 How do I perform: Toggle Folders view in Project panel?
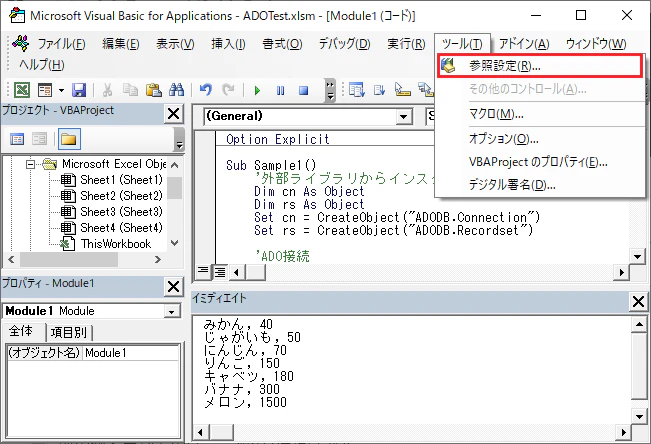[69, 139]
